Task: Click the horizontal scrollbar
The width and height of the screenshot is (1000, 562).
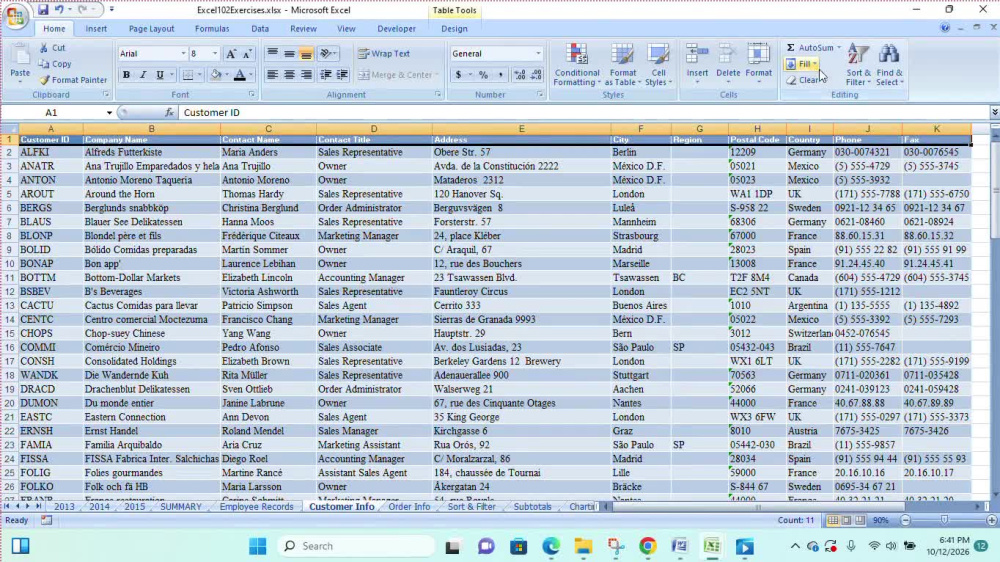Action: tap(758, 507)
